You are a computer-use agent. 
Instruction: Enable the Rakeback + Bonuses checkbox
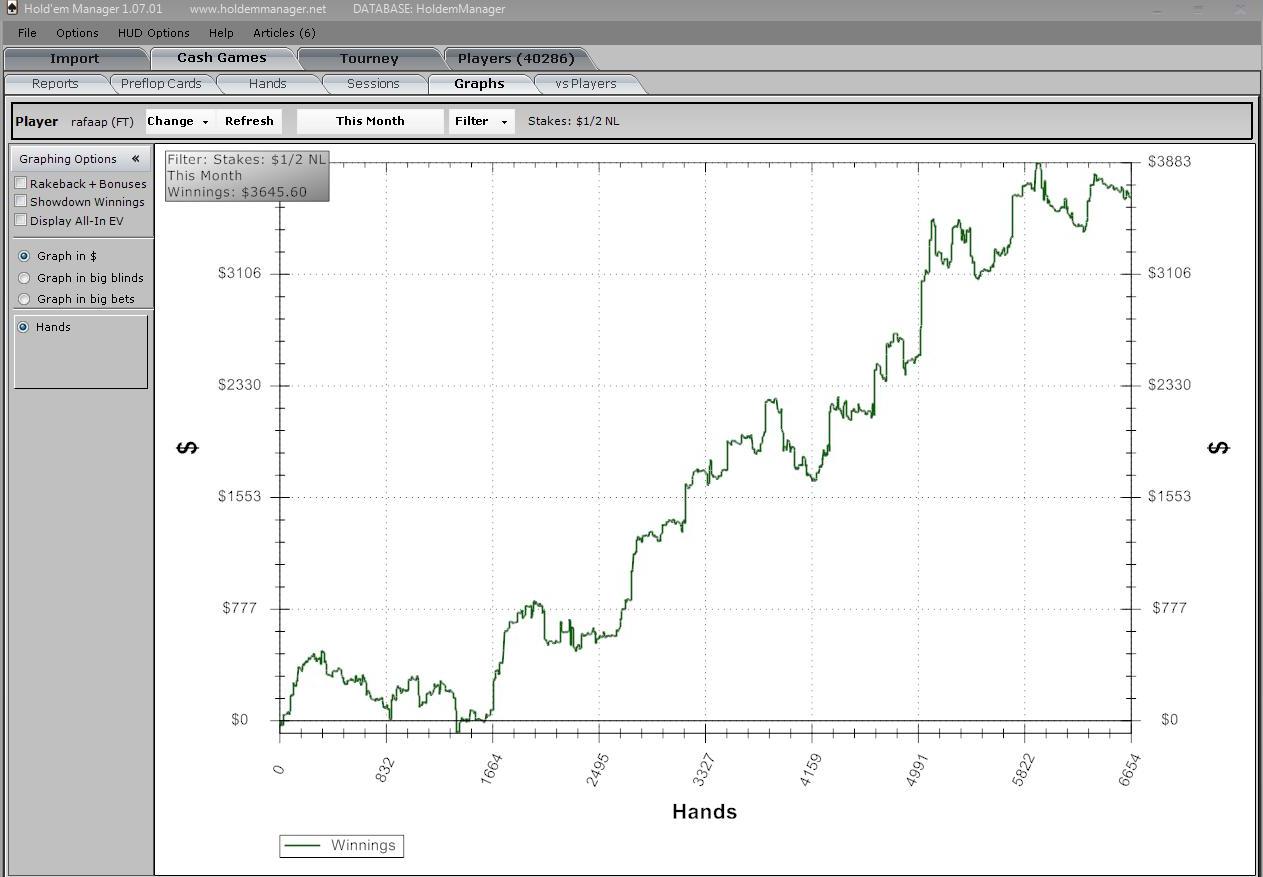pyautogui.click(x=21, y=183)
